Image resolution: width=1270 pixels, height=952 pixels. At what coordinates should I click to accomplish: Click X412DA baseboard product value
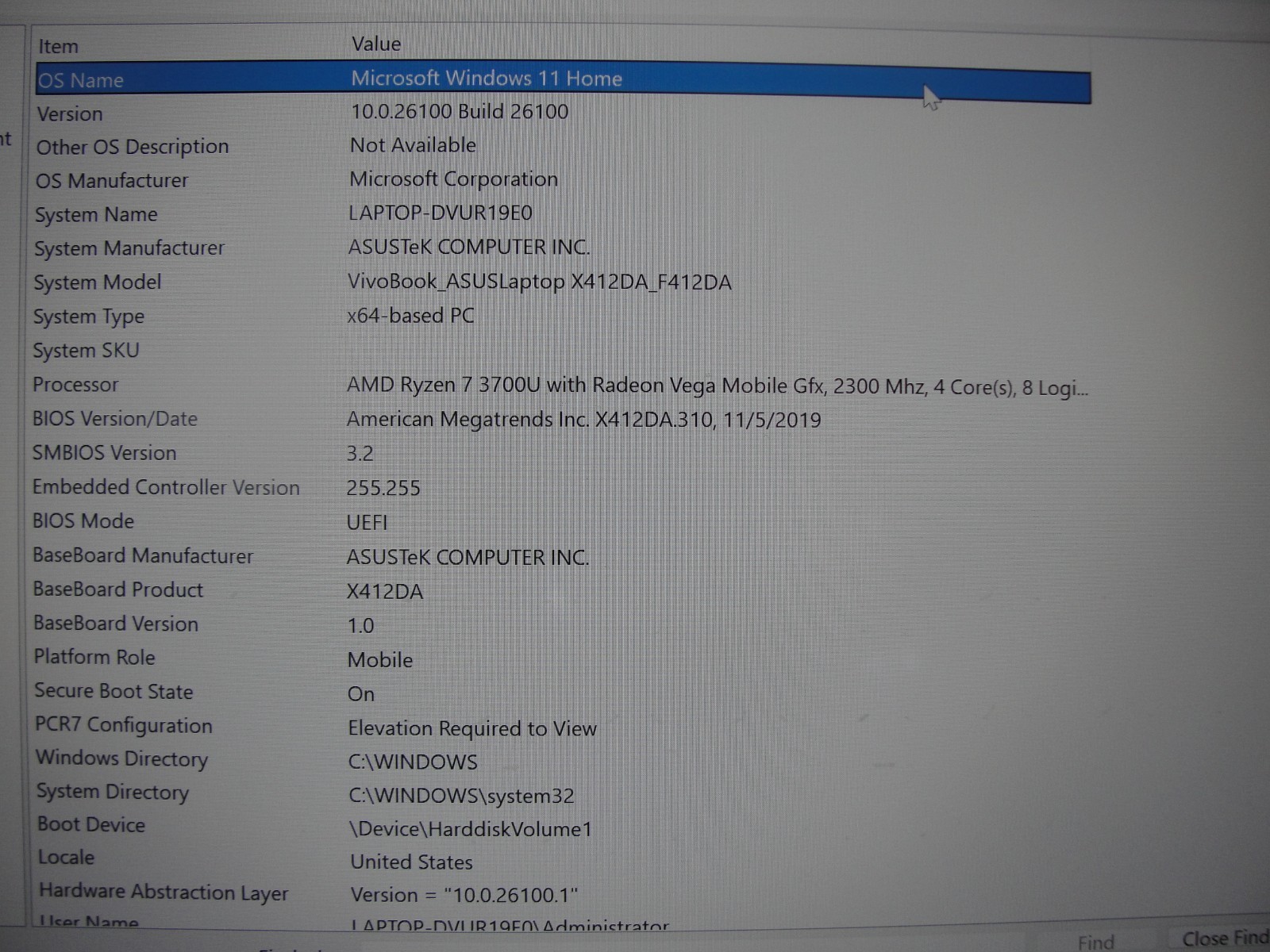[385, 593]
